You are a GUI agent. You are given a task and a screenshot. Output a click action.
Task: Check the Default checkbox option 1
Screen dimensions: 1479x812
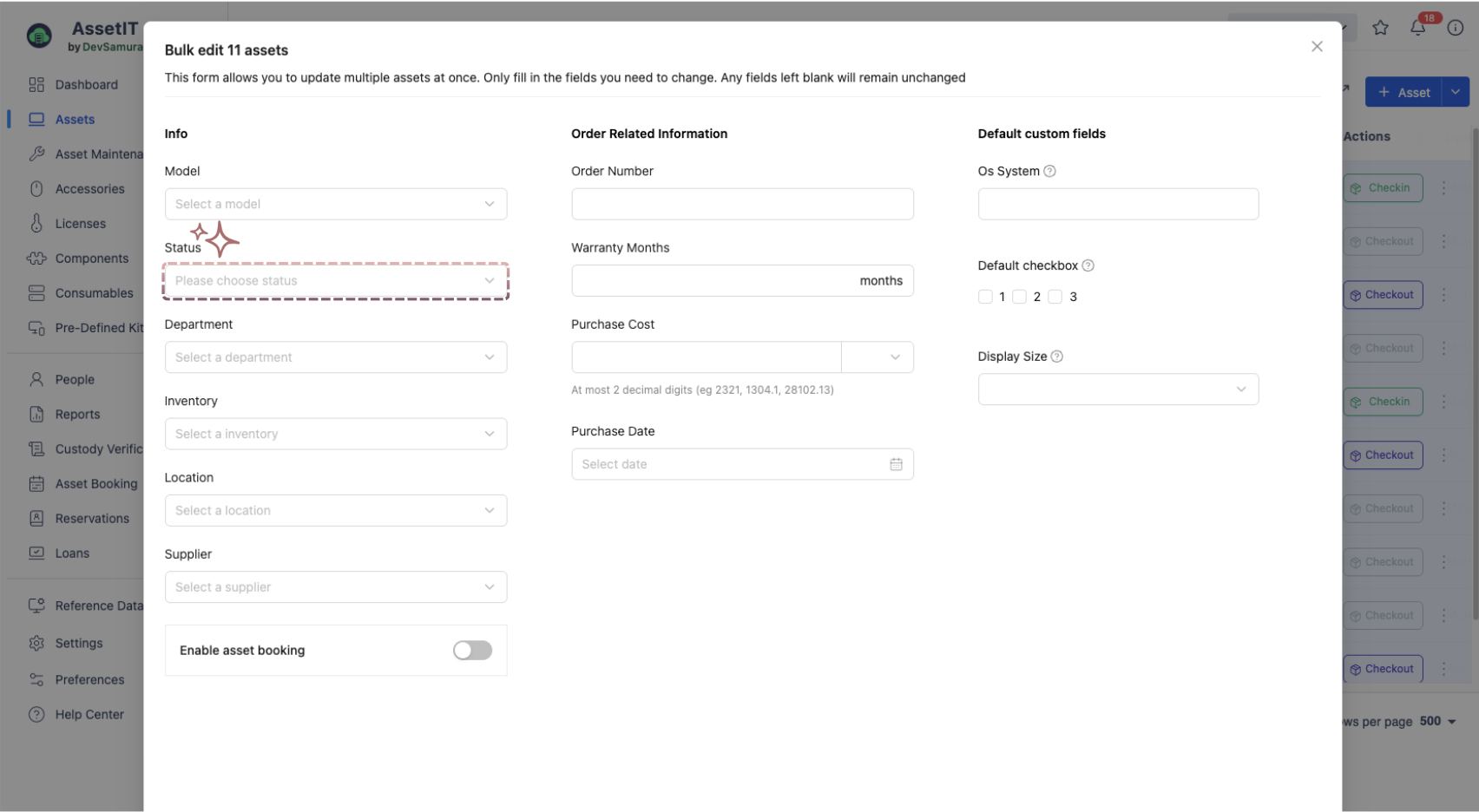[x=985, y=297]
